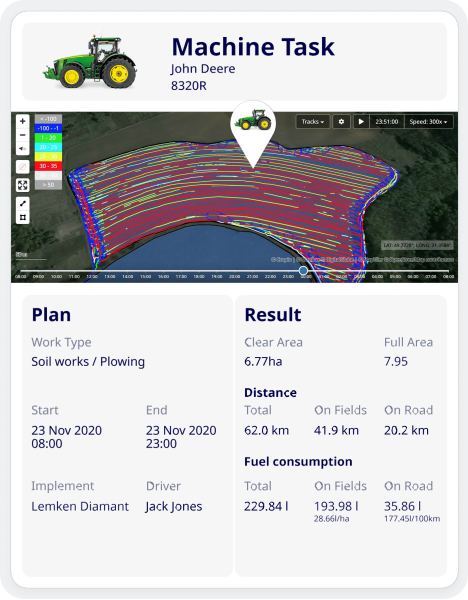Toggle fullscreen map view
The height and width of the screenshot is (600, 468).
[23, 186]
